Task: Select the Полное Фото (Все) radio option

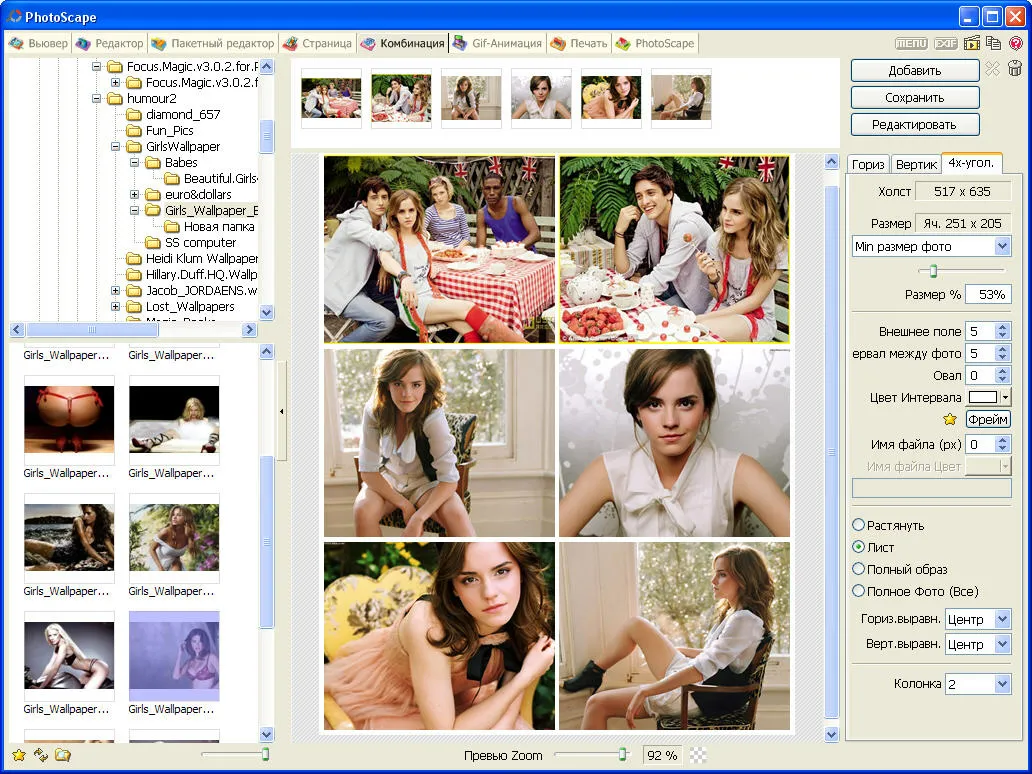Action: pyautogui.click(x=858, y=591)
